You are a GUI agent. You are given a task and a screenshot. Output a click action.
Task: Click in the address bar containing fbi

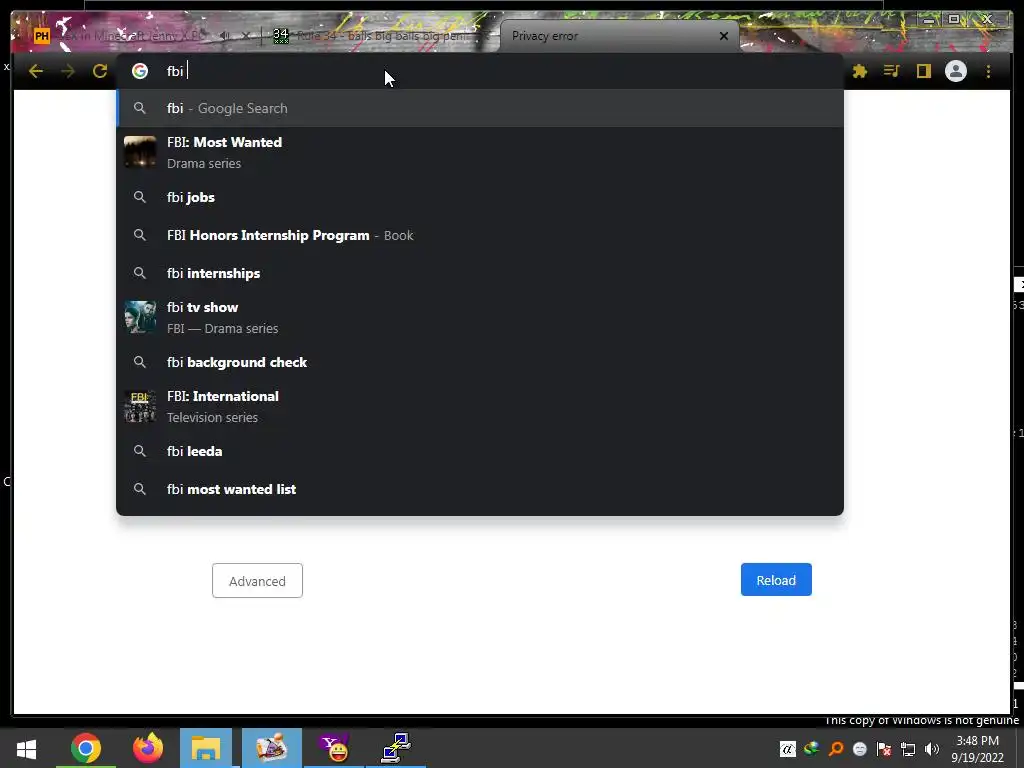tap(480, 71)
